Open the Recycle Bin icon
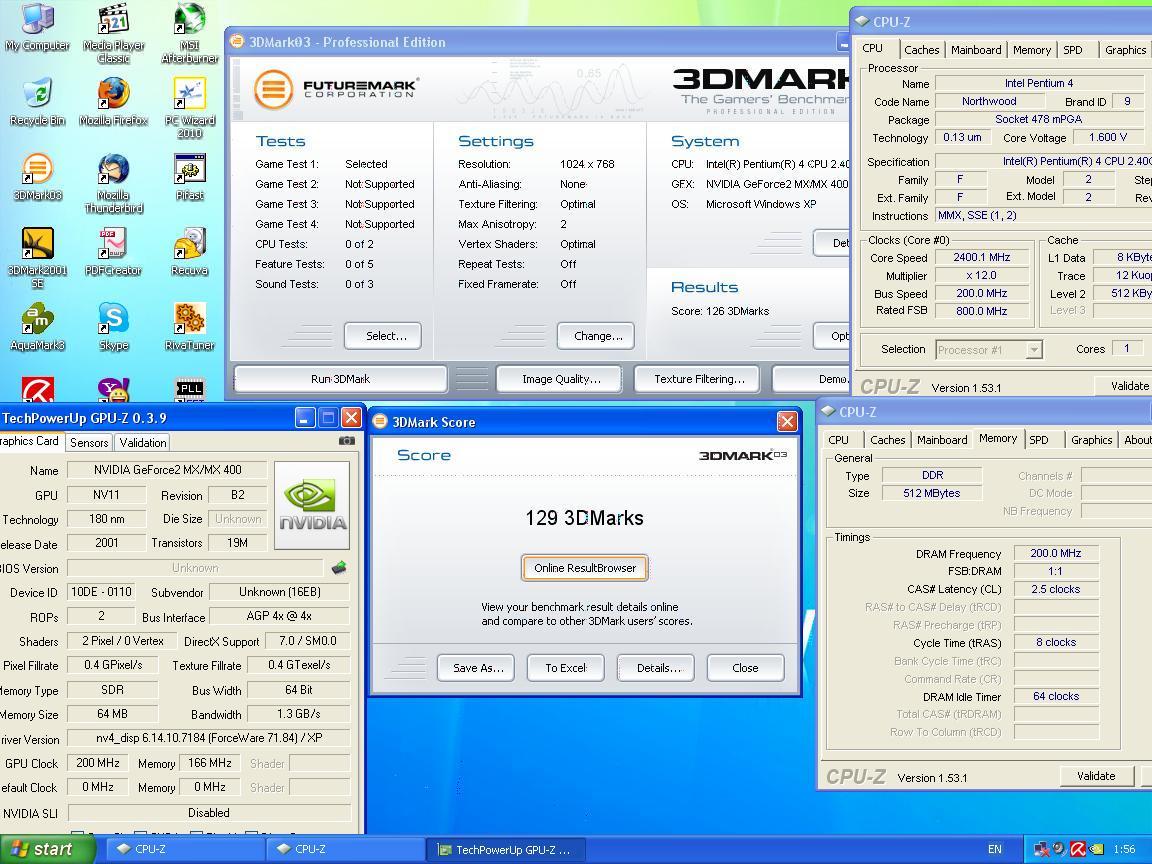 coord(37,102)
